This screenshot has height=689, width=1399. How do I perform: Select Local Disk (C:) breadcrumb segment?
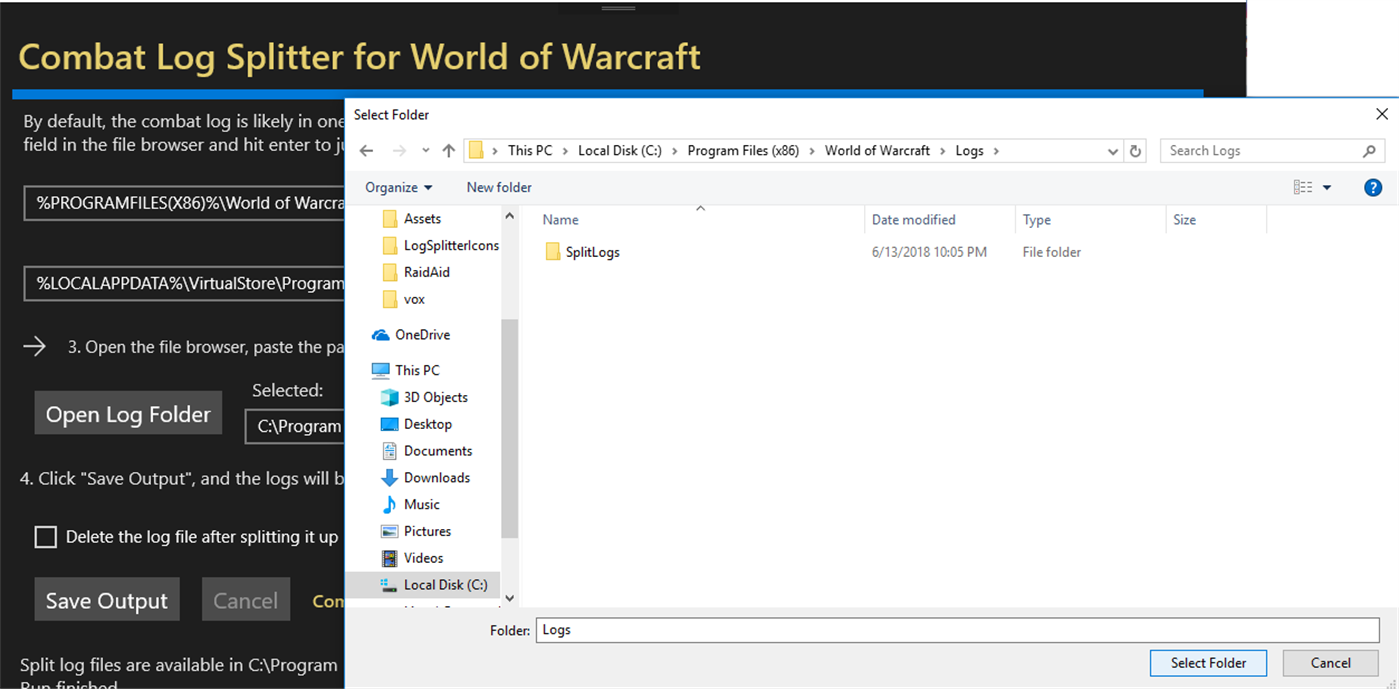tap(620, 151)
